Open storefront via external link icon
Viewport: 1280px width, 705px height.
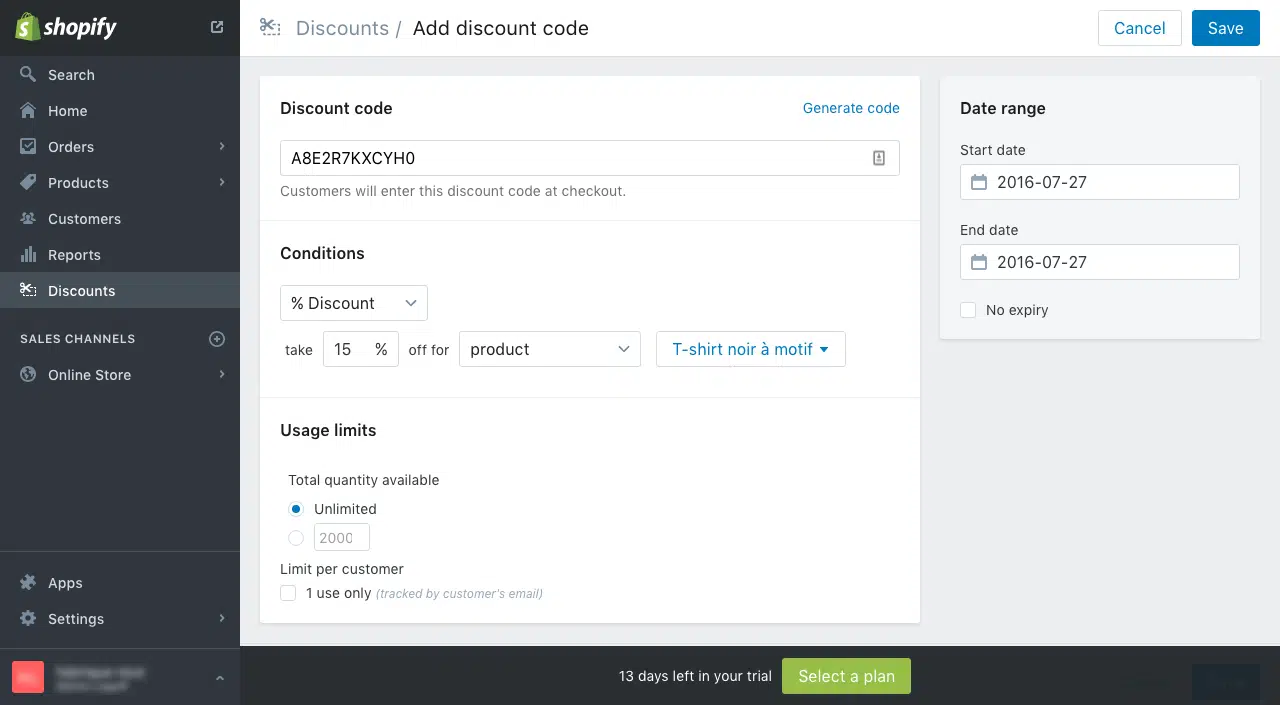[x=217, y=27]
